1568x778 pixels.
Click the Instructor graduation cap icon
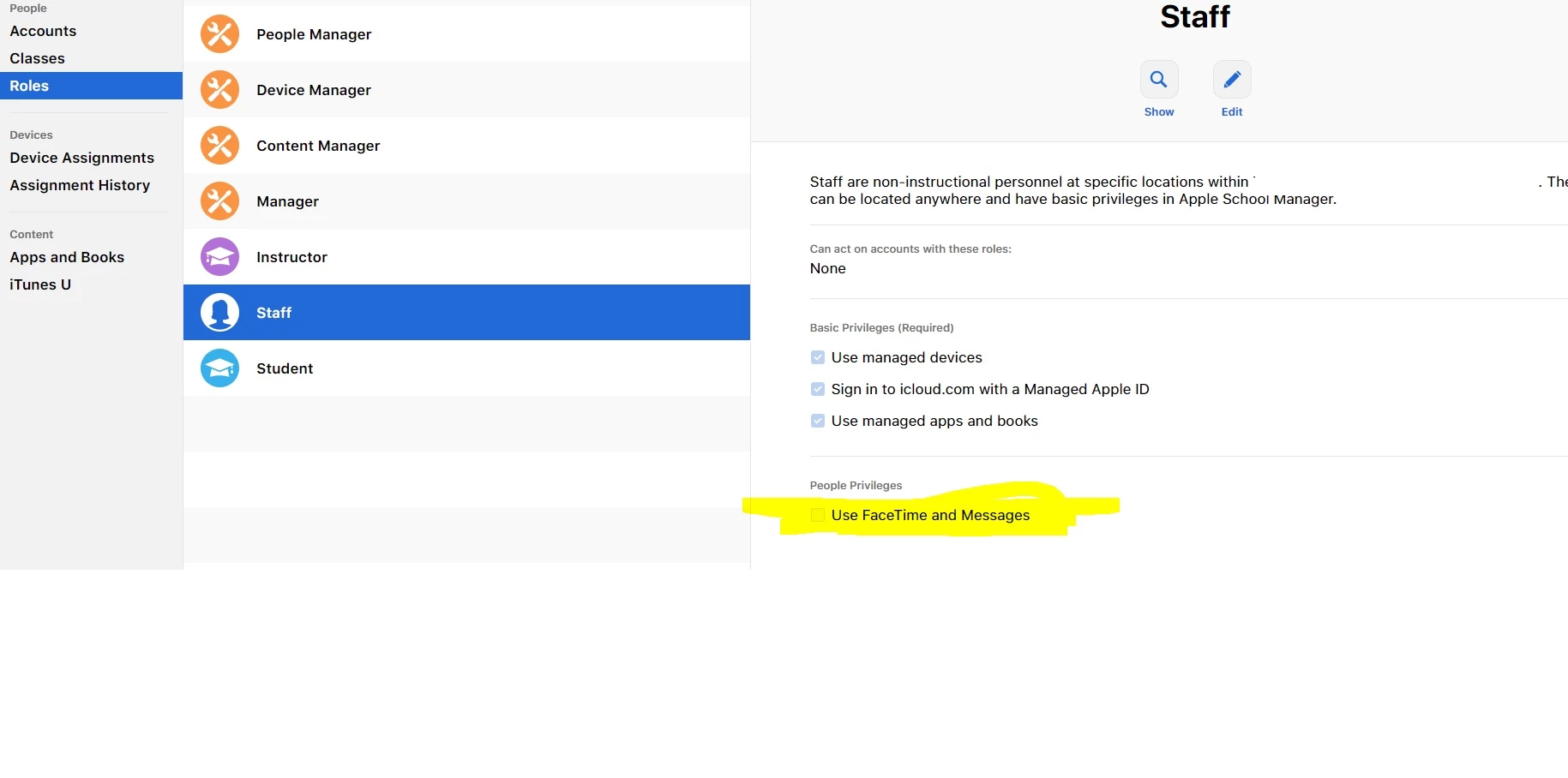click(219, 257)
